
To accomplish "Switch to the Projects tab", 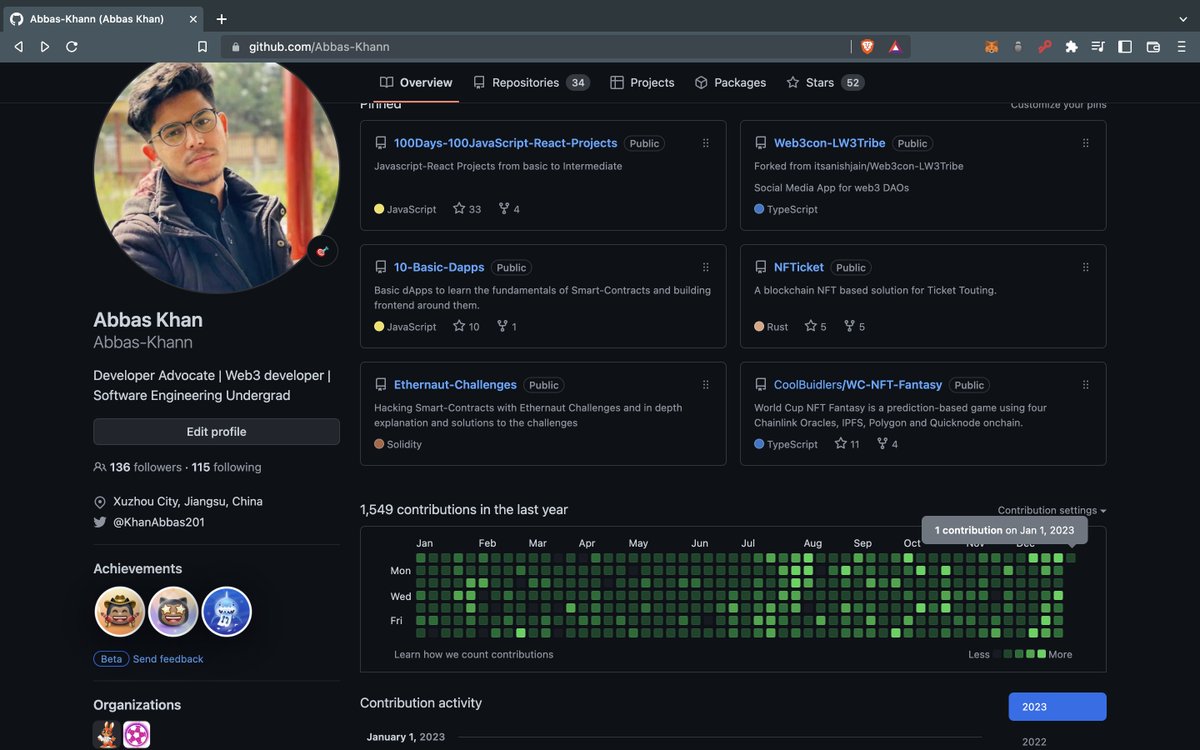I will coord(642,82).
